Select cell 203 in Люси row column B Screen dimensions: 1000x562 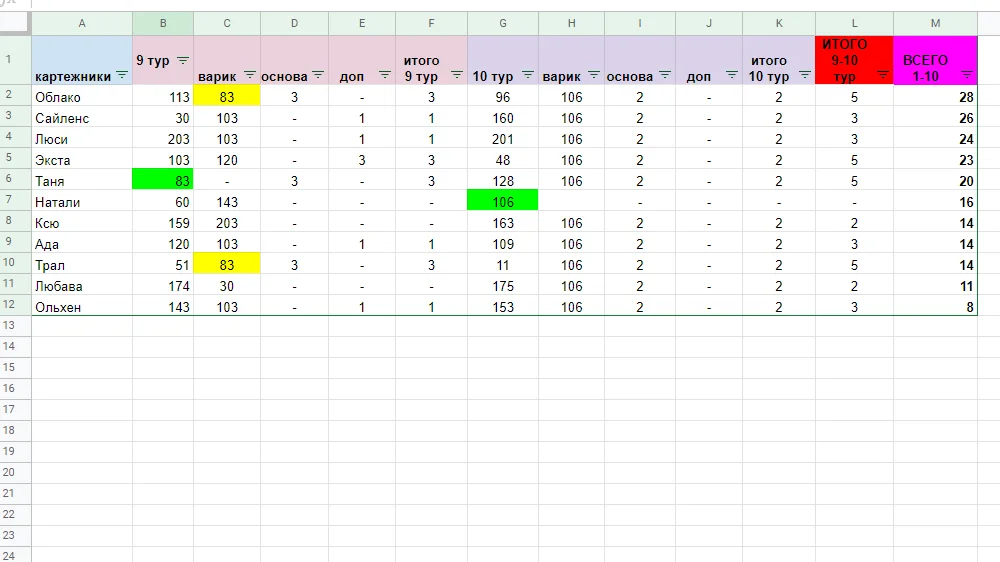coord(163,139)
